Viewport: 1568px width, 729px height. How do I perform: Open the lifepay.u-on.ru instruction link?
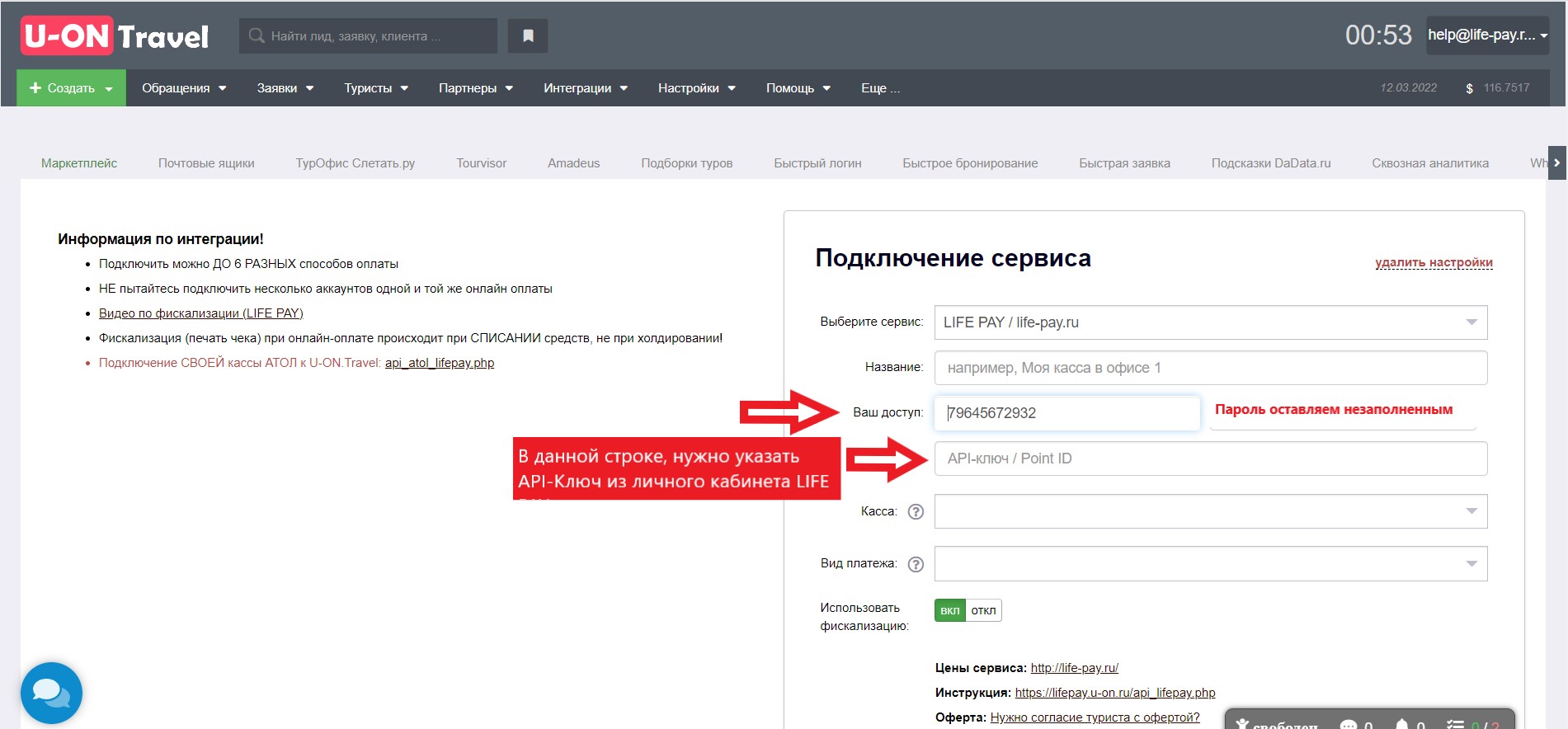(1115, 693)
